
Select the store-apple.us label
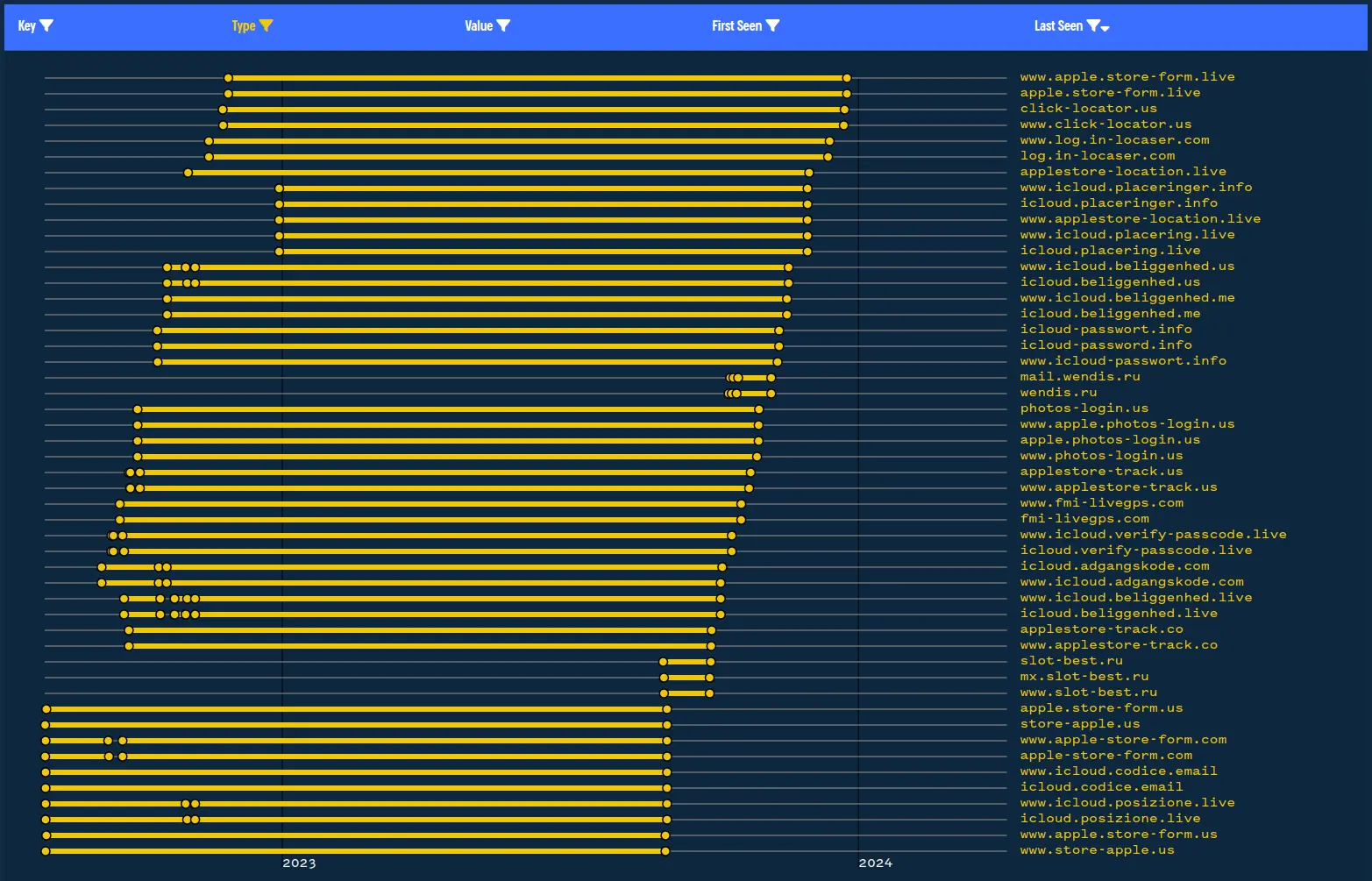(1080, 724)
